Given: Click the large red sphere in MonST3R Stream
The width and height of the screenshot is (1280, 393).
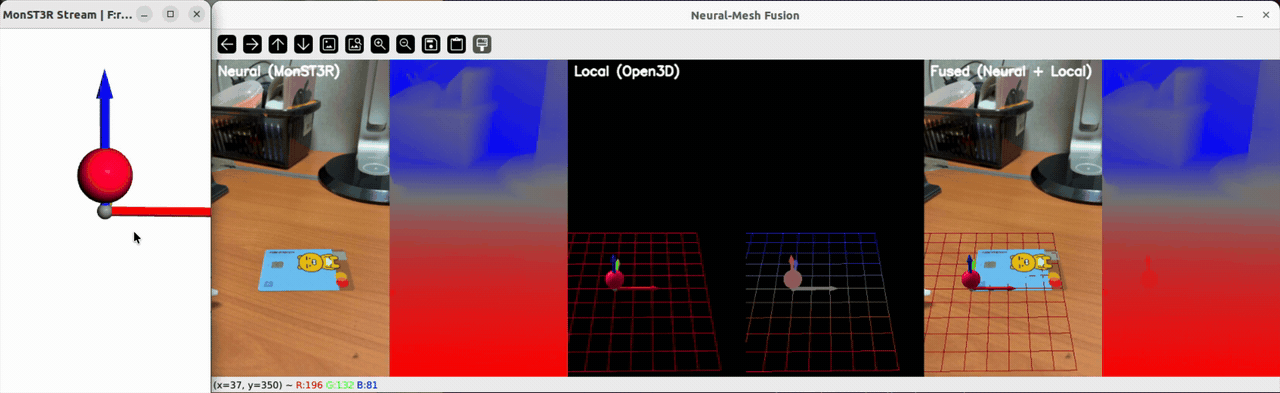Looking at the screenshot, I should tap(105, 174).
